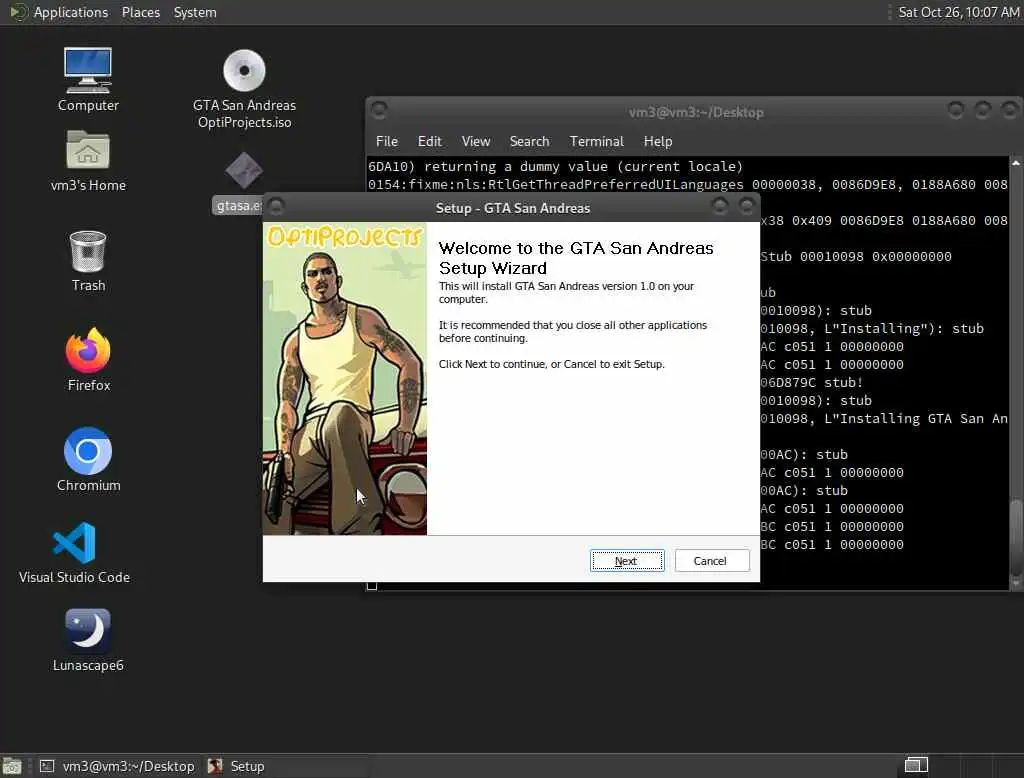Click the OptiProjects wizard banner image
This screenshot has height=778, width=1024.
point(345,379)
